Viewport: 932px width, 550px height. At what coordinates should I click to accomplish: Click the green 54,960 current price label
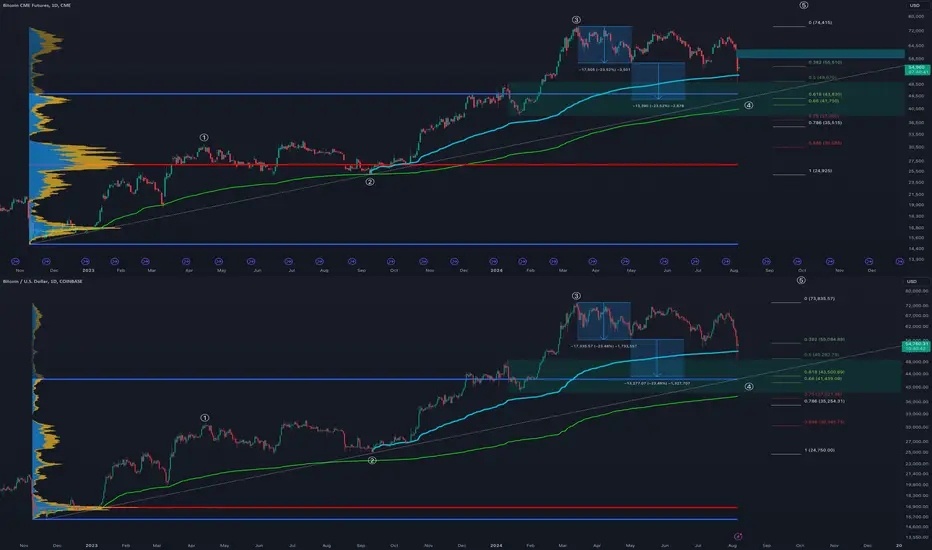point(916,70)
